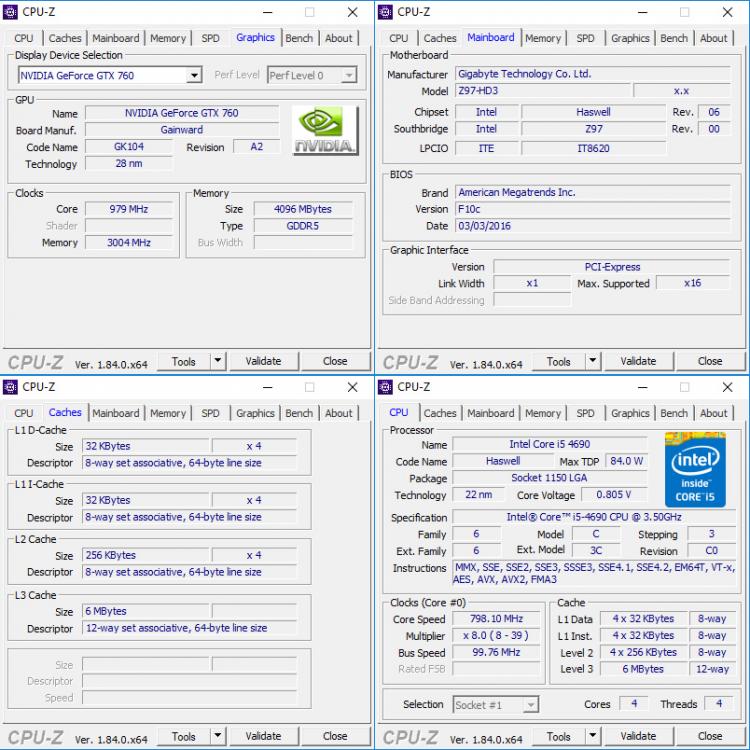The width and height of the screenshot is (750, 750).
Task: Open About tab in Mainboard window
Action: 714,38
